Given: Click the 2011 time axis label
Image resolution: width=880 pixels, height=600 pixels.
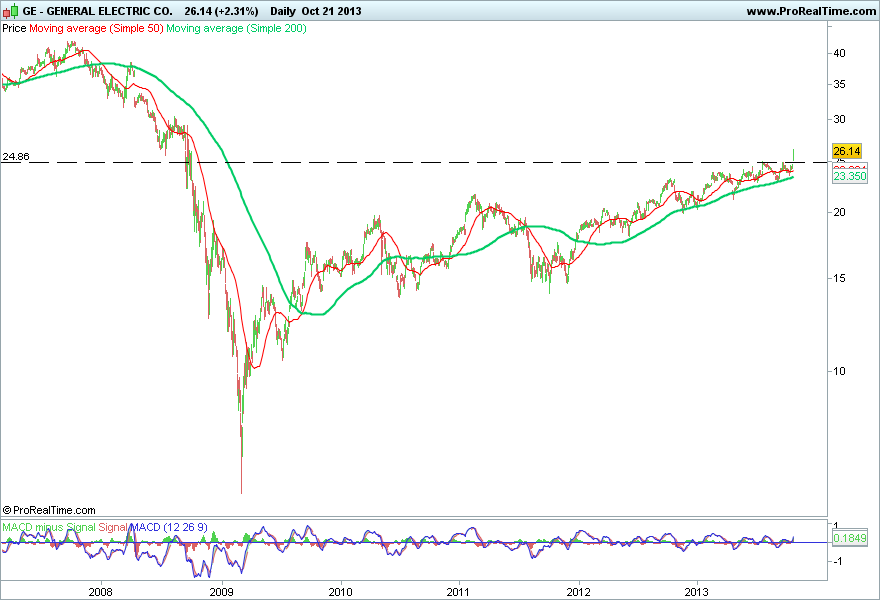Looking at the screenshot, I should click(x=459, y=592).
